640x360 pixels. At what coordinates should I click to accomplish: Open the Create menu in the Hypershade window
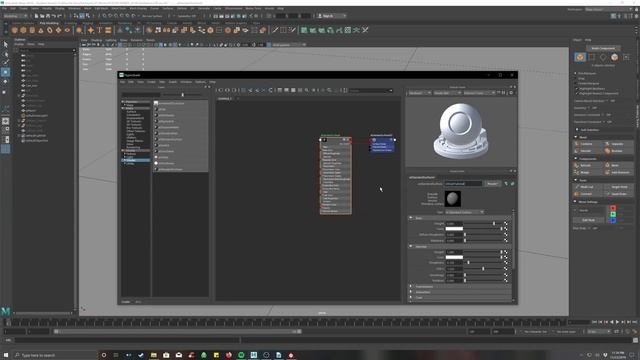151,82
